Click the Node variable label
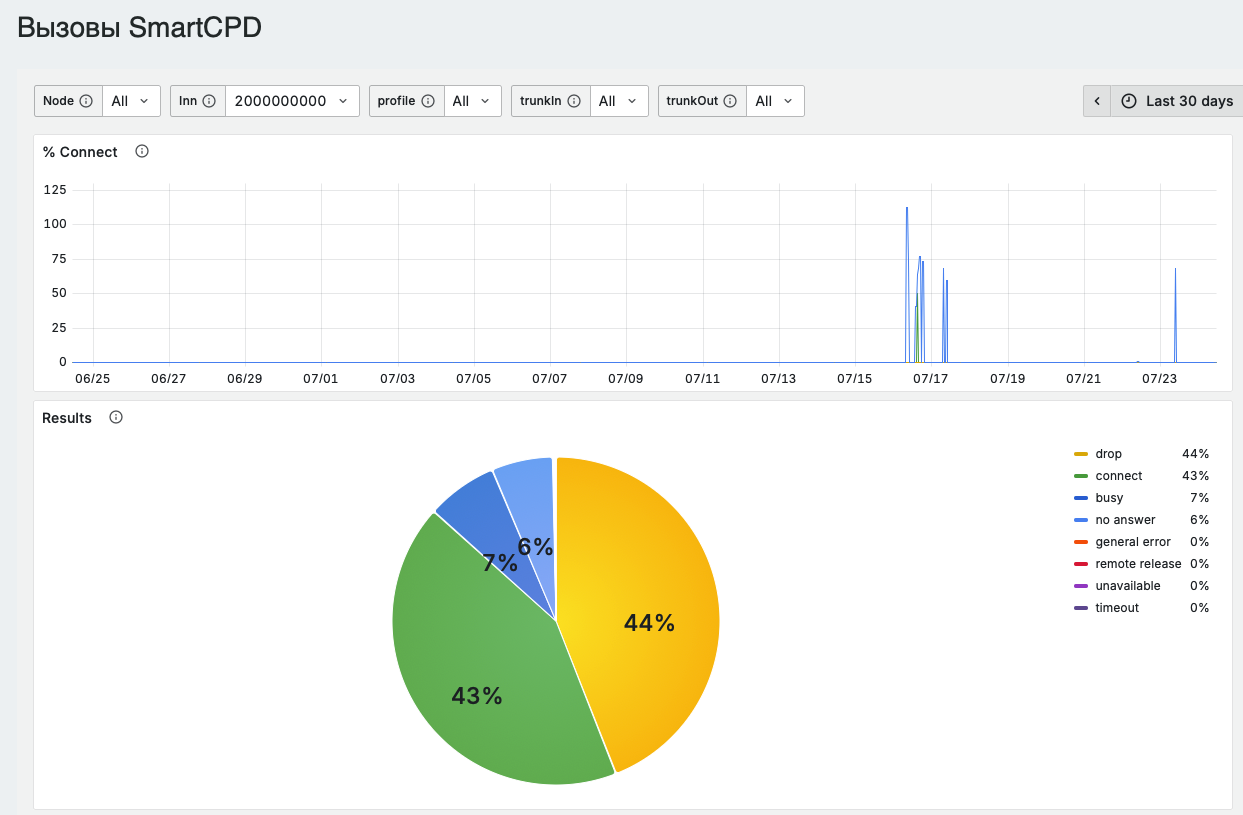 [x=59, y=101]
